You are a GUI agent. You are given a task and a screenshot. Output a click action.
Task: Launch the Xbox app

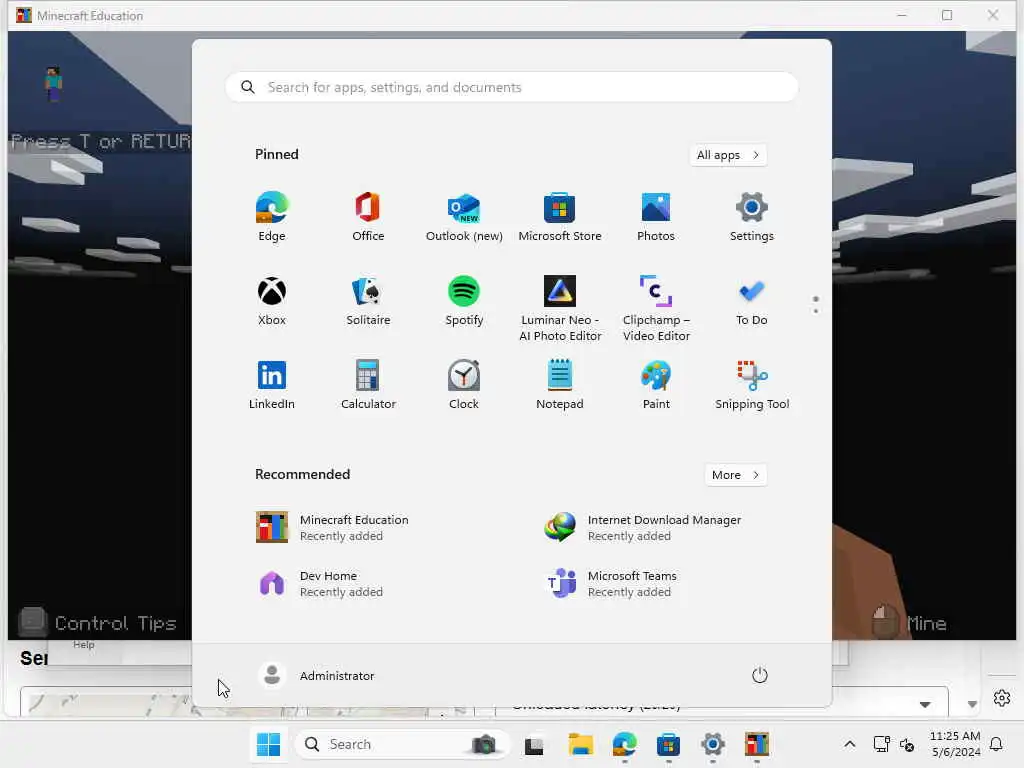[x=272, y=301]
